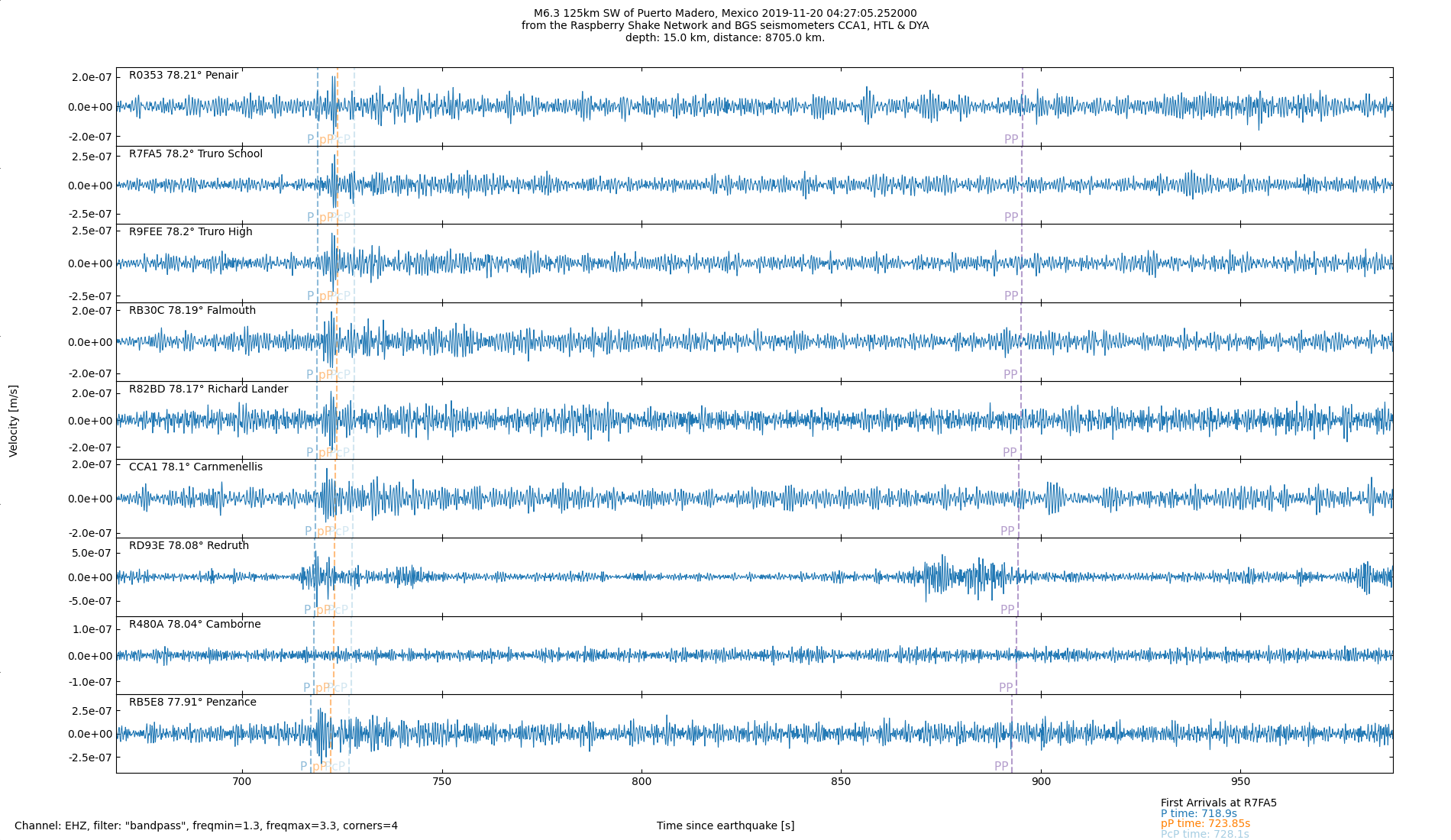1451x840 pixels.
Task: Click the "PP" phase label in the Penzance panel
Action: pos(1001,767)
